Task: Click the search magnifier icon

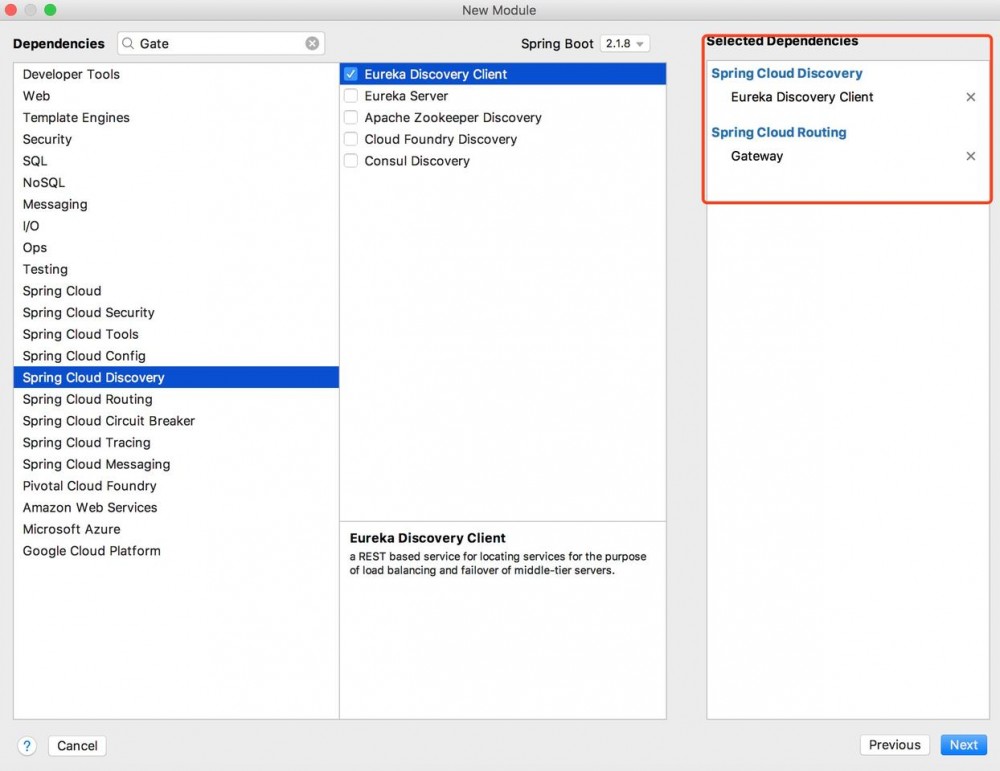Action: click(x=128, y=43)
